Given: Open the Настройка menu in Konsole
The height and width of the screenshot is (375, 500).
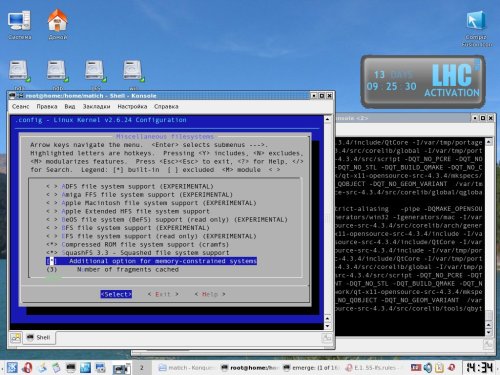Looking at the screenshot, I should coord(132,107).
